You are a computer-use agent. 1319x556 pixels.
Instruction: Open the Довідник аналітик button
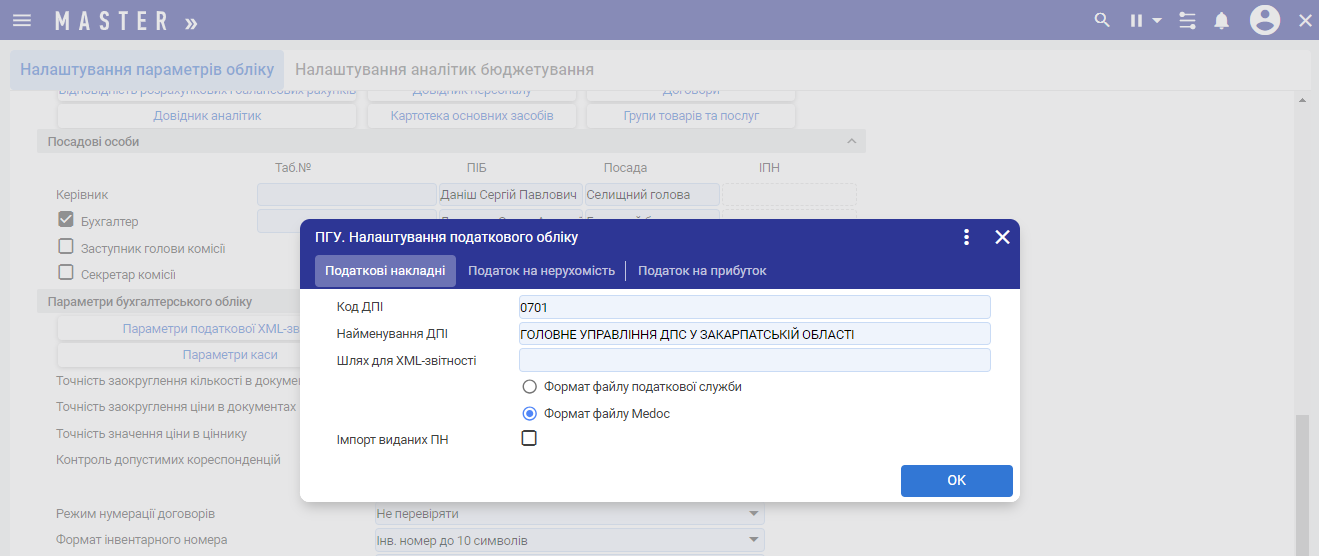207,116
